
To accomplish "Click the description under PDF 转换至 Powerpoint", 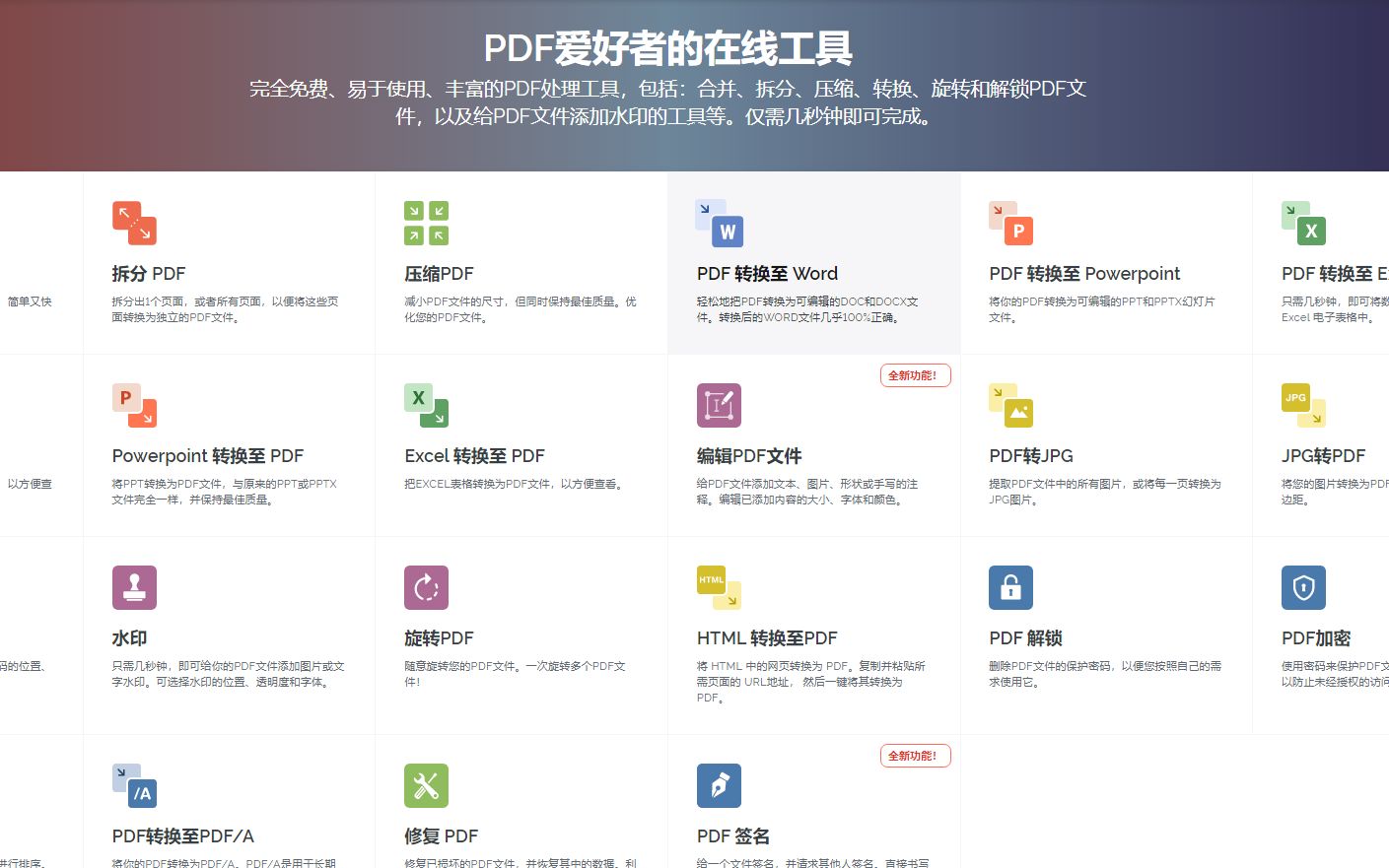I will (x=1102, y=309).
